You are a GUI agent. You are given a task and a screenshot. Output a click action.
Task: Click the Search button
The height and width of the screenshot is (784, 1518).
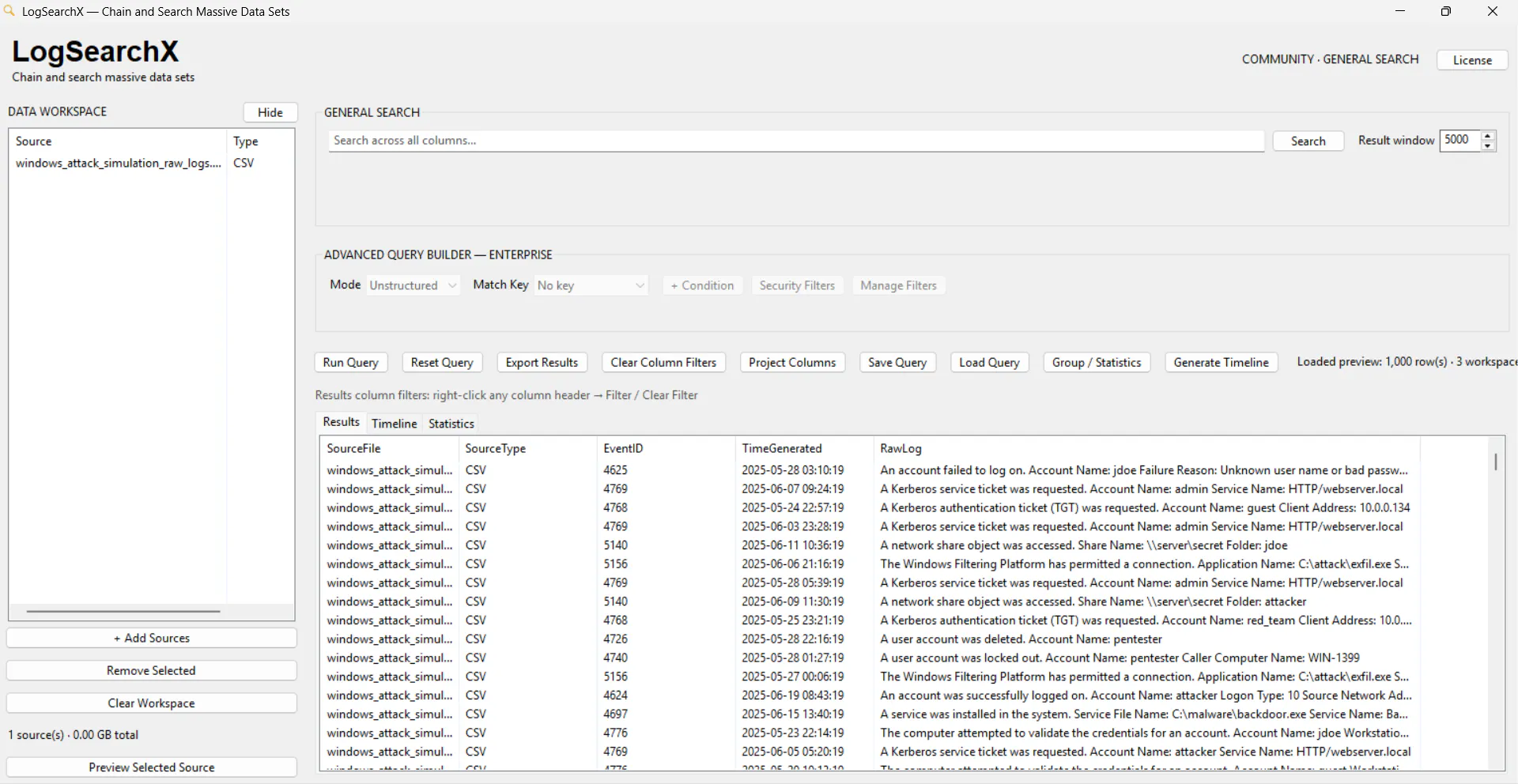[1308, 141]
